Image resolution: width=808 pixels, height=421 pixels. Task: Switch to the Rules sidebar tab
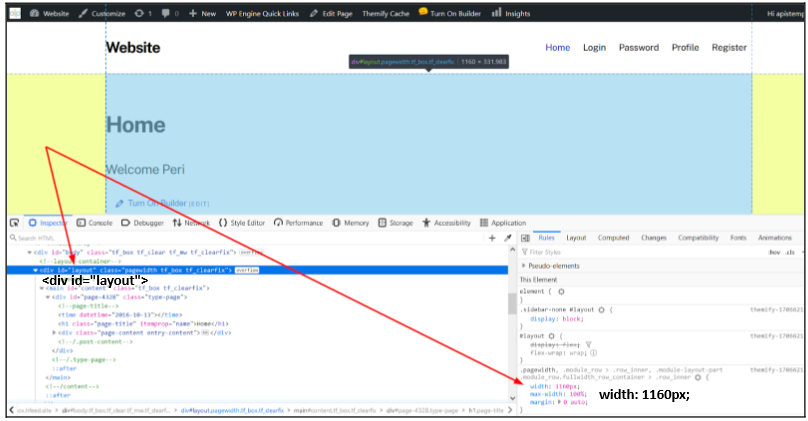546,238
